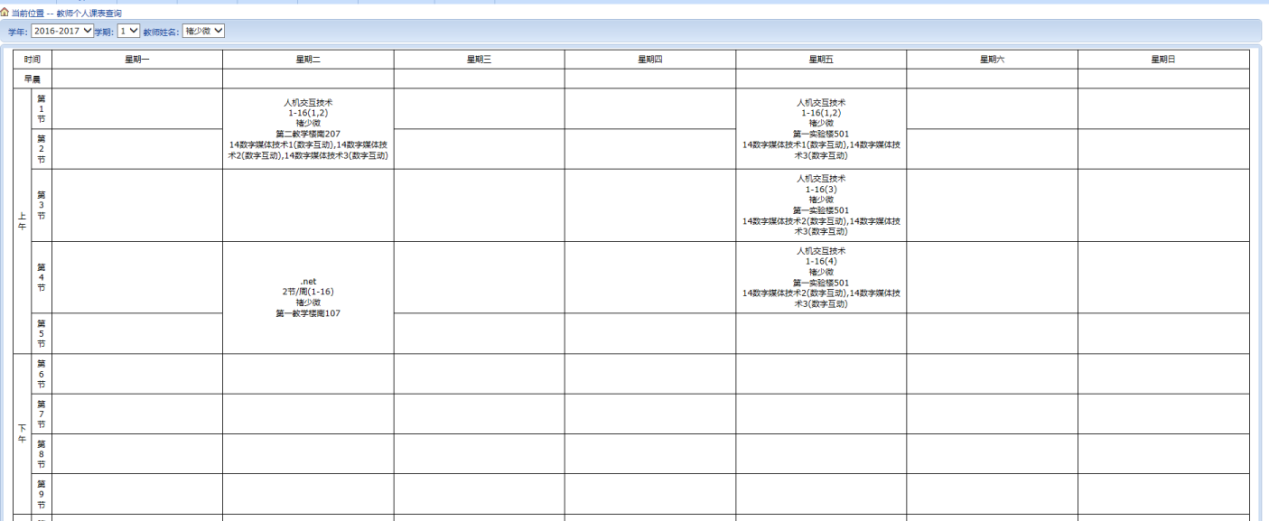Screen dimensions: 1269x521
Task: Select the 星期五 column header
Action: [x=821, y=60]
